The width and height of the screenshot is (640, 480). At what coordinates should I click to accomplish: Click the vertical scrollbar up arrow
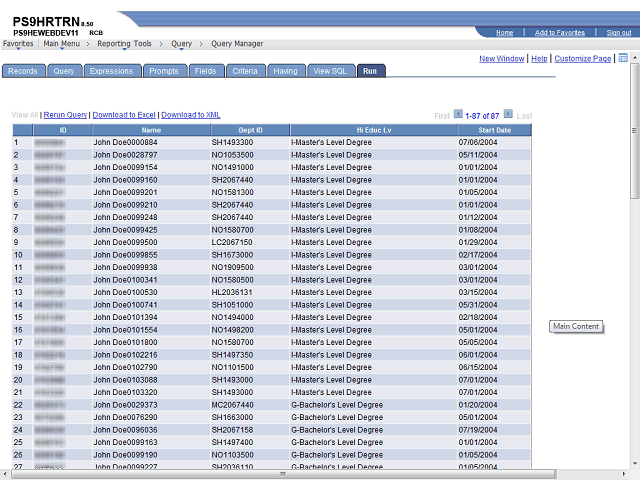click(635, 58)
